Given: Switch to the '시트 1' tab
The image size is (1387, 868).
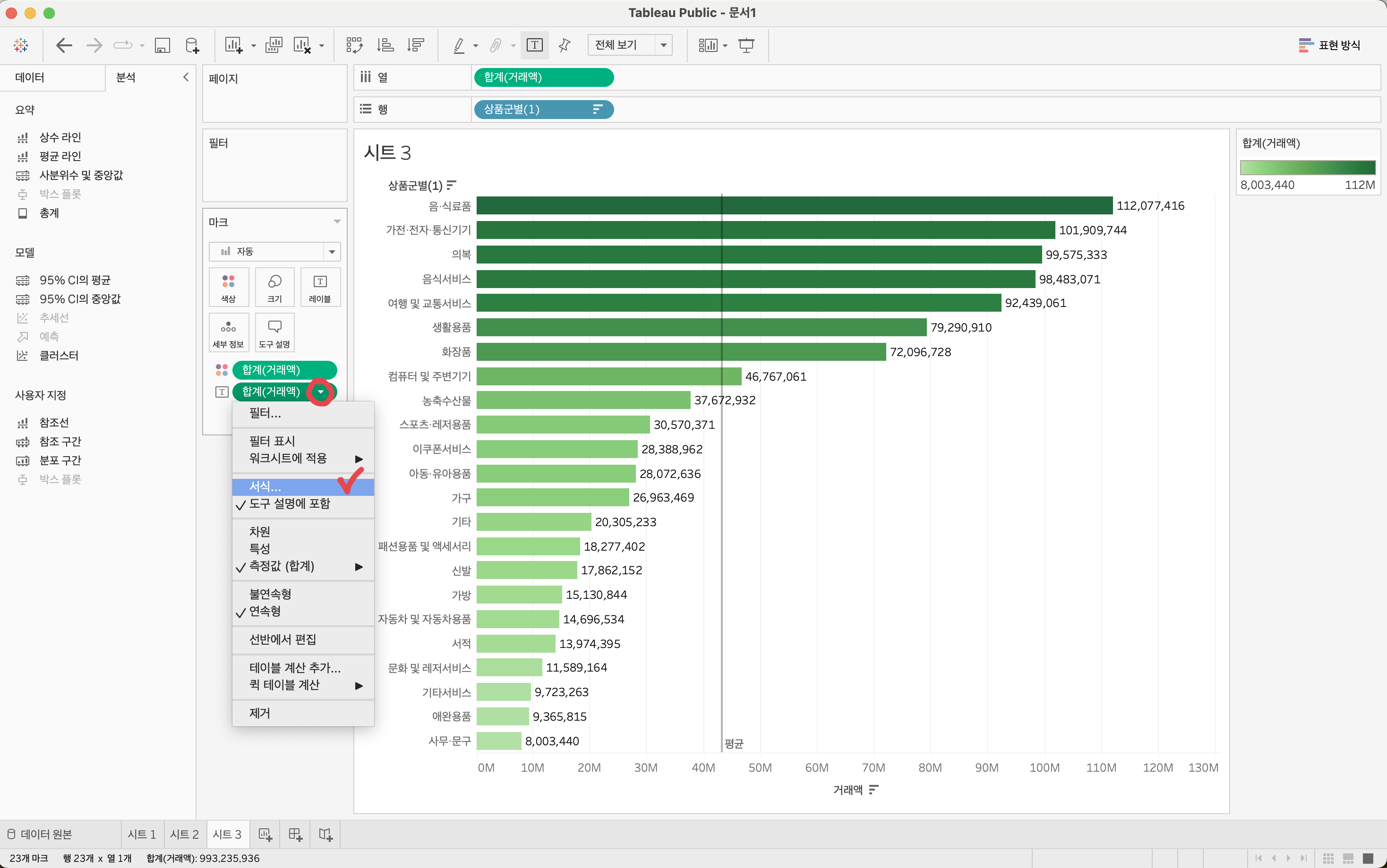Looking at the screenshot, I should pos(142,834).
